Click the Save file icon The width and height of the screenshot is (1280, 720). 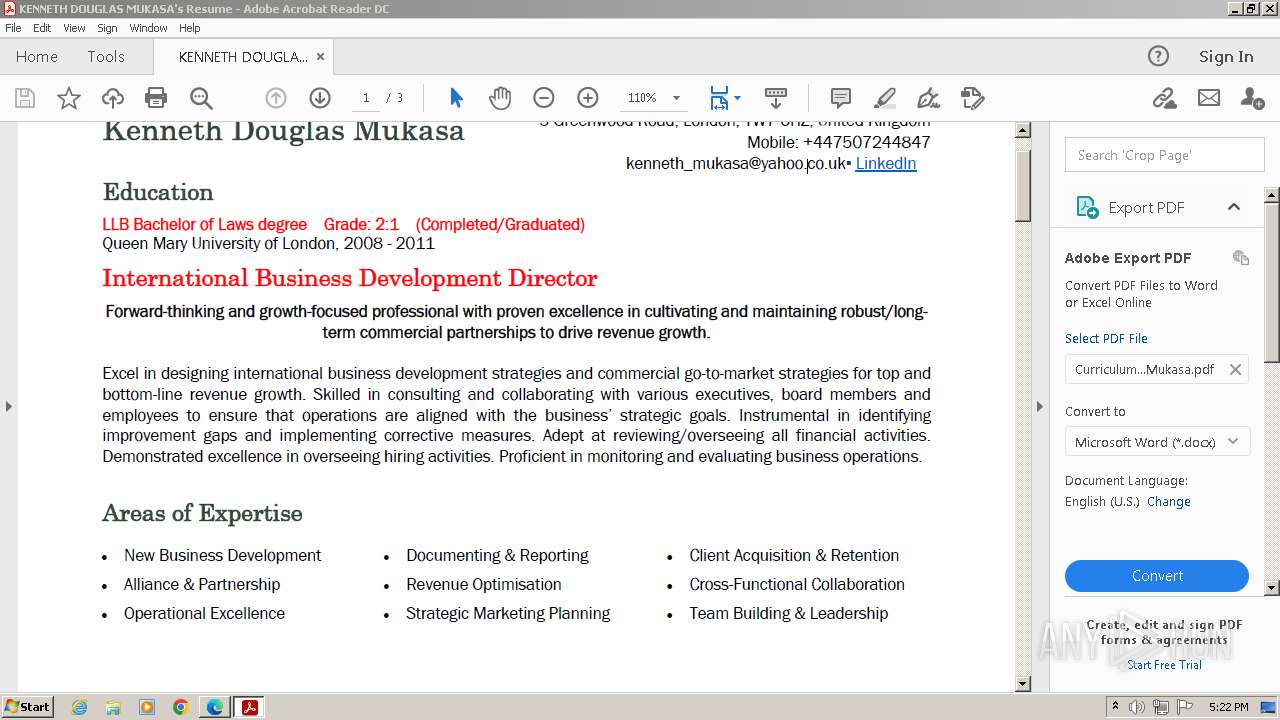25,98
